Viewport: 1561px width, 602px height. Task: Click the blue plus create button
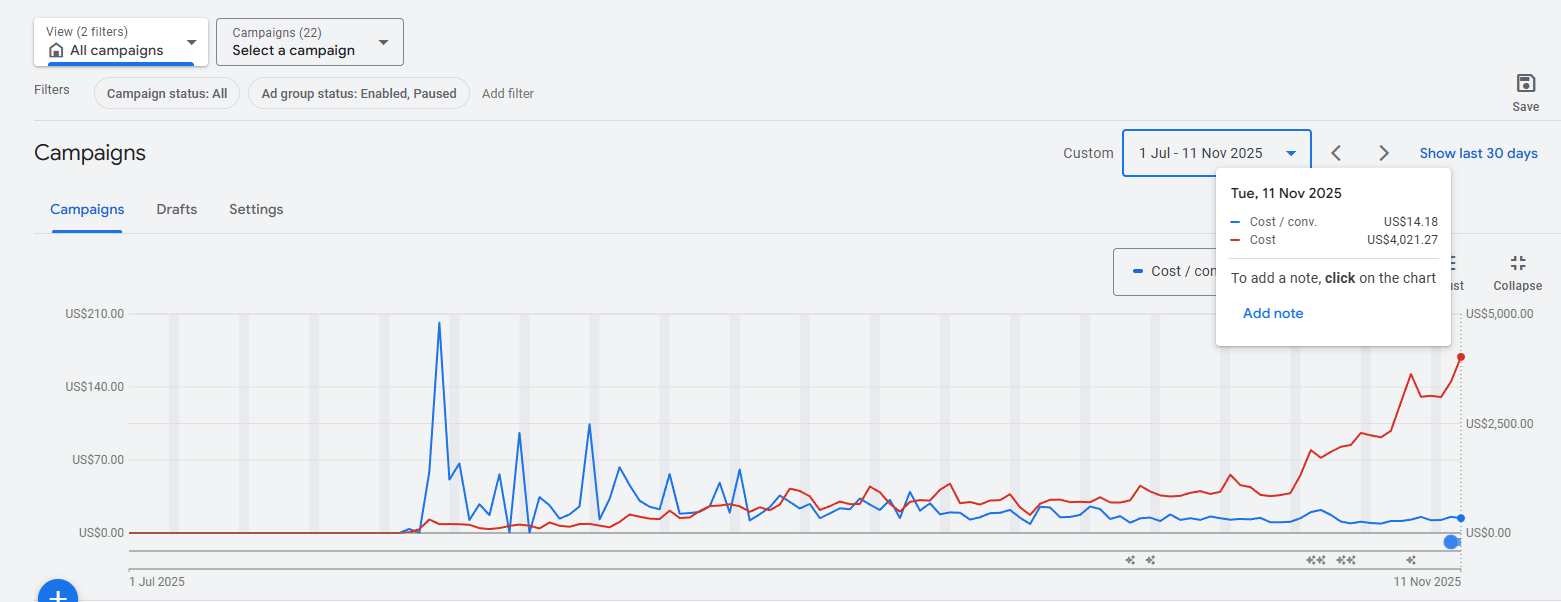(58, 594)
